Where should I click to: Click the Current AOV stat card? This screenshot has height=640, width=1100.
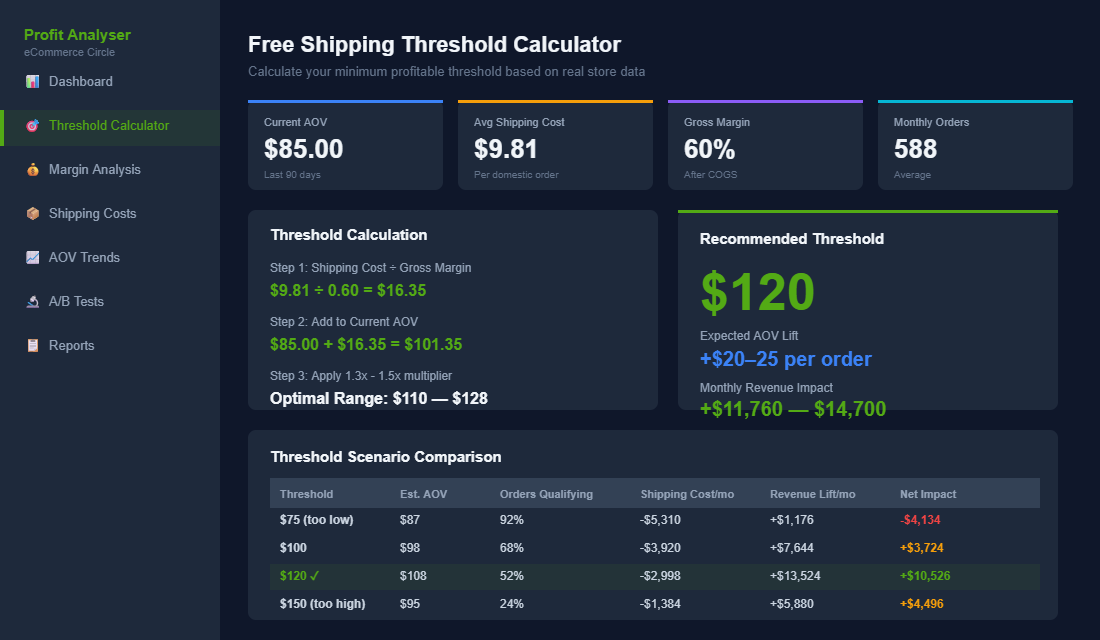coord(345,145)
